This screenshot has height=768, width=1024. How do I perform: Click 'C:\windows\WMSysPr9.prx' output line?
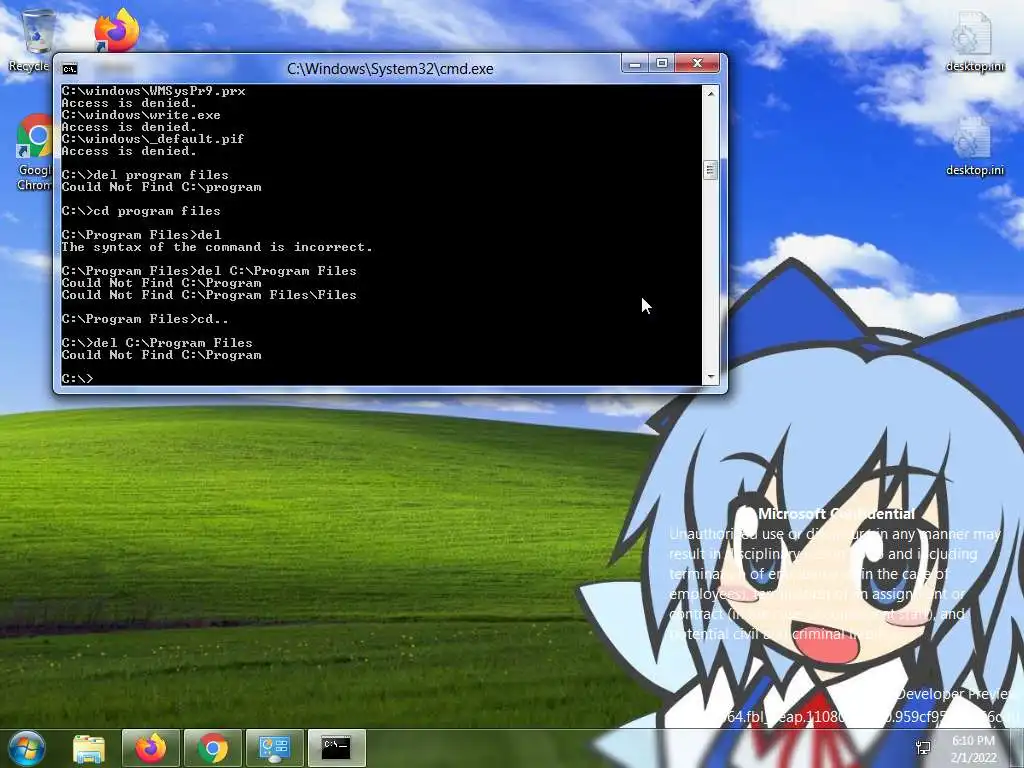click(x=153, y=91)
